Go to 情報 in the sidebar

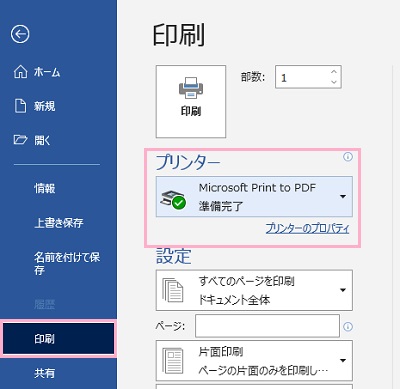[45, 188]
